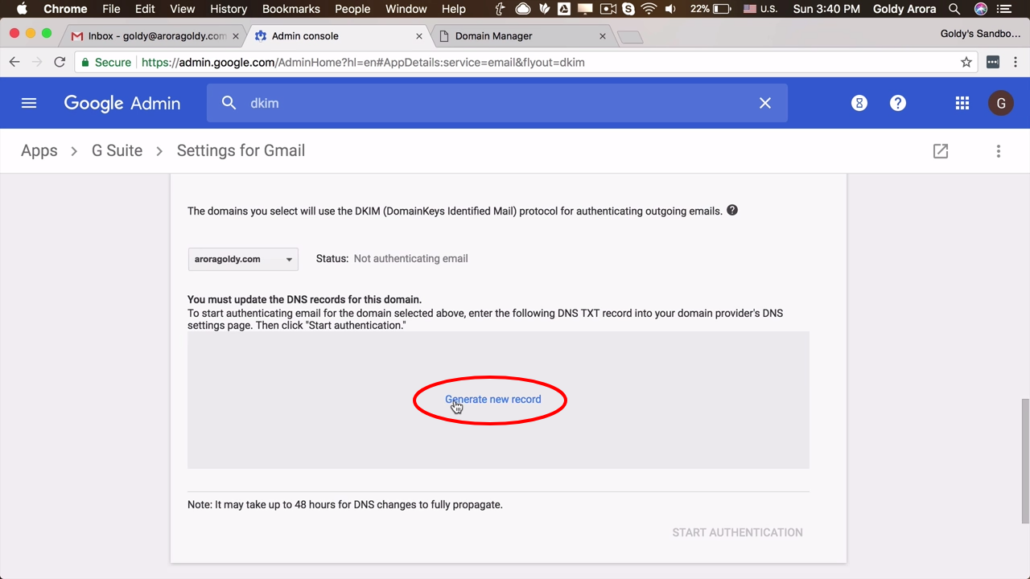Screen dimensions: 1030x579
Task: Click the browser extension icon beside star
Action: (993, 62)
